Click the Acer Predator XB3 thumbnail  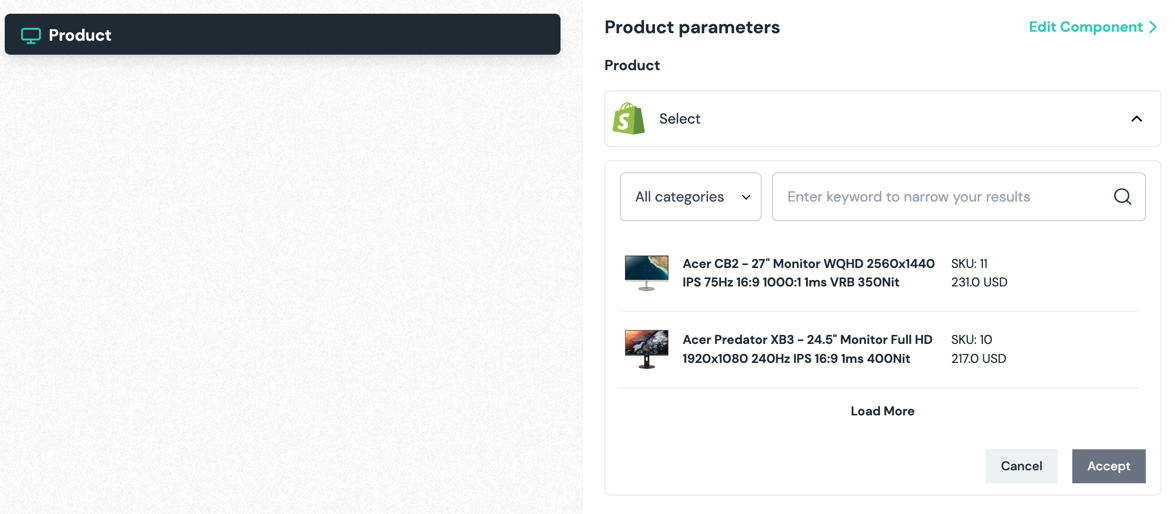point(646,349)
